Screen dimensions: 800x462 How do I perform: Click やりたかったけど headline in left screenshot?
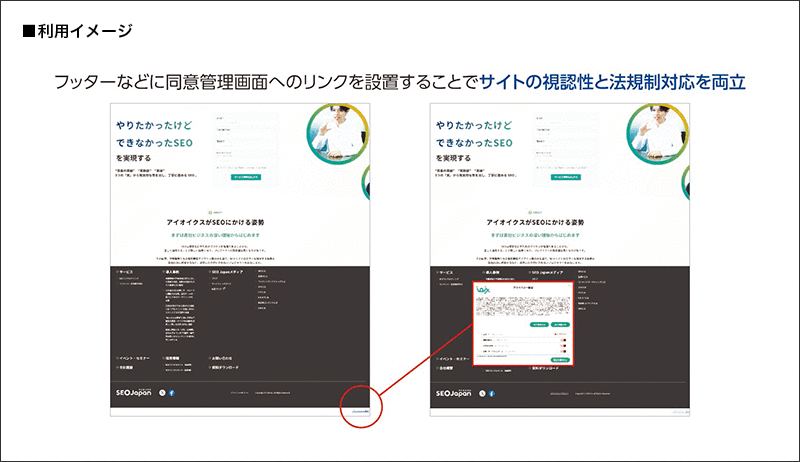154,125
